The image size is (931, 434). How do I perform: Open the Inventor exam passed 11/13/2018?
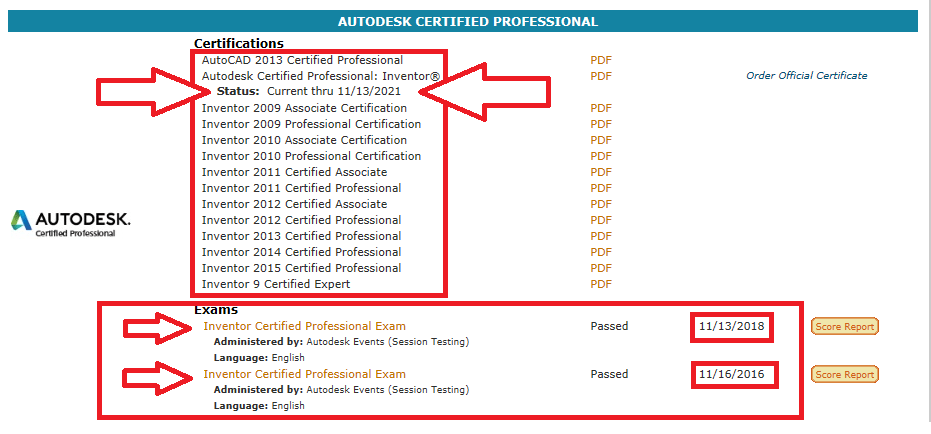[x=305, y=326]
